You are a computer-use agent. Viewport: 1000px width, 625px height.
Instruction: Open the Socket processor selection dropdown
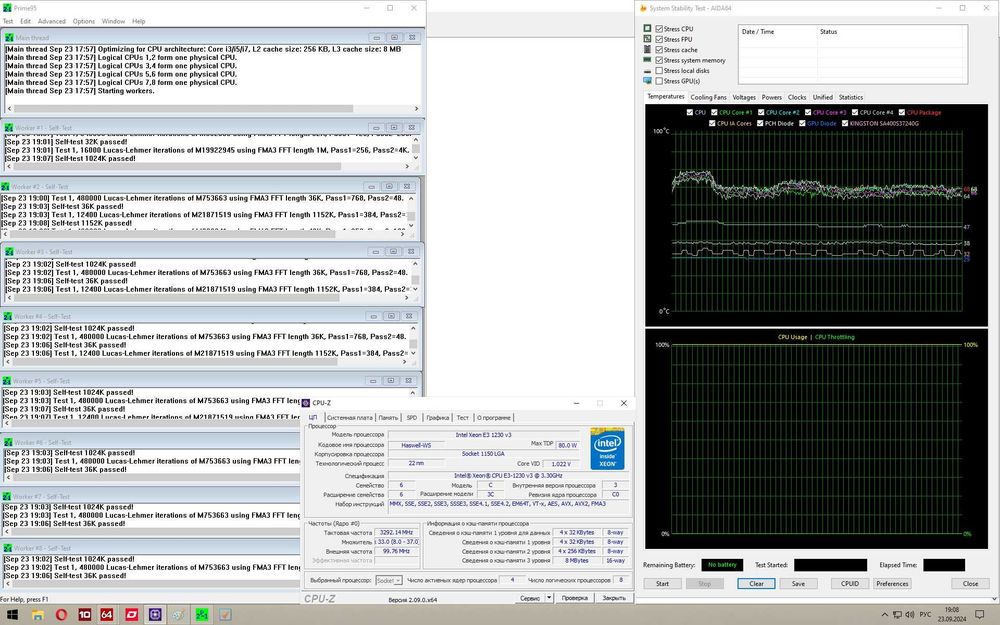pyautogui.click(x=388, y=580)
